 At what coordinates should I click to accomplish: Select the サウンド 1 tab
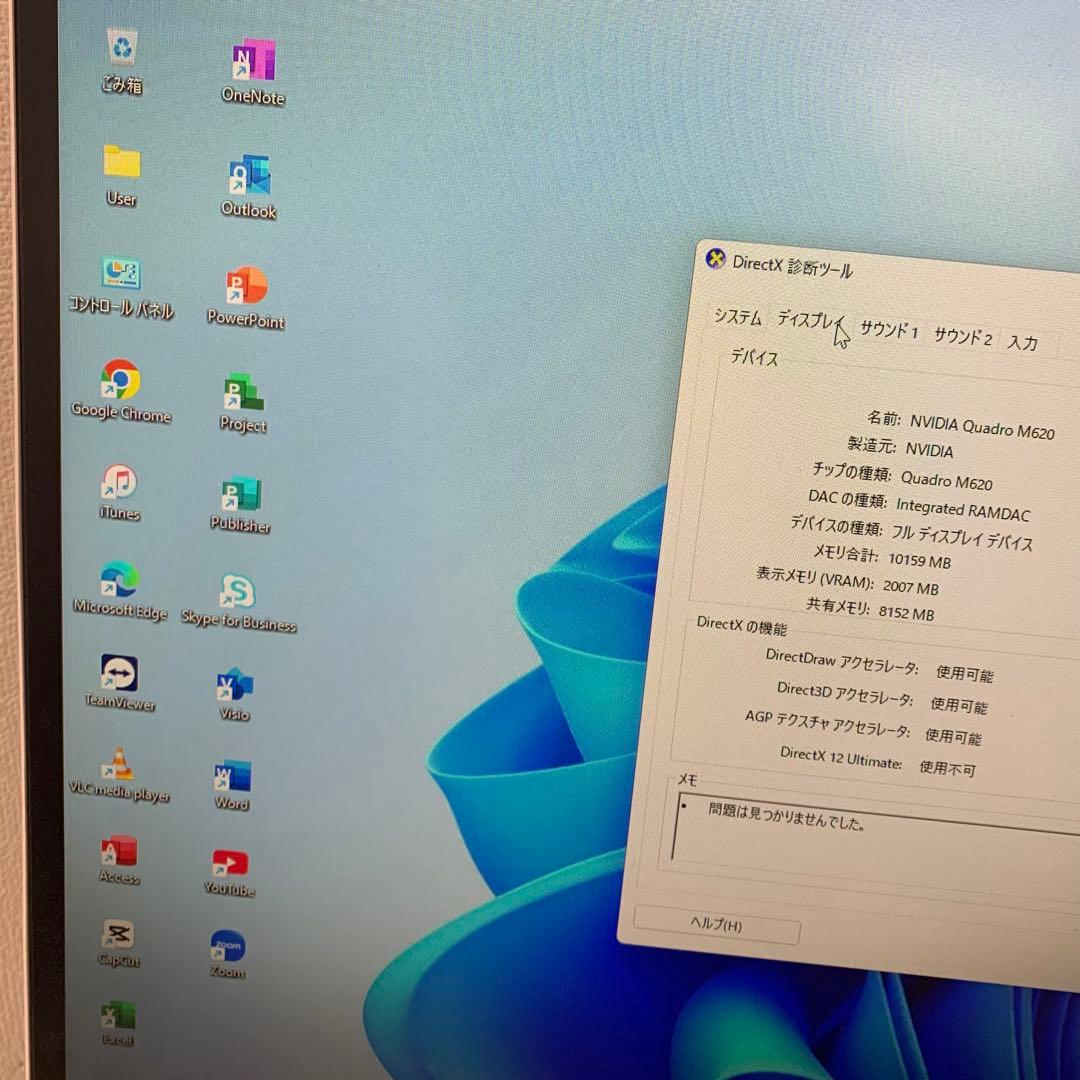[886, 332]
